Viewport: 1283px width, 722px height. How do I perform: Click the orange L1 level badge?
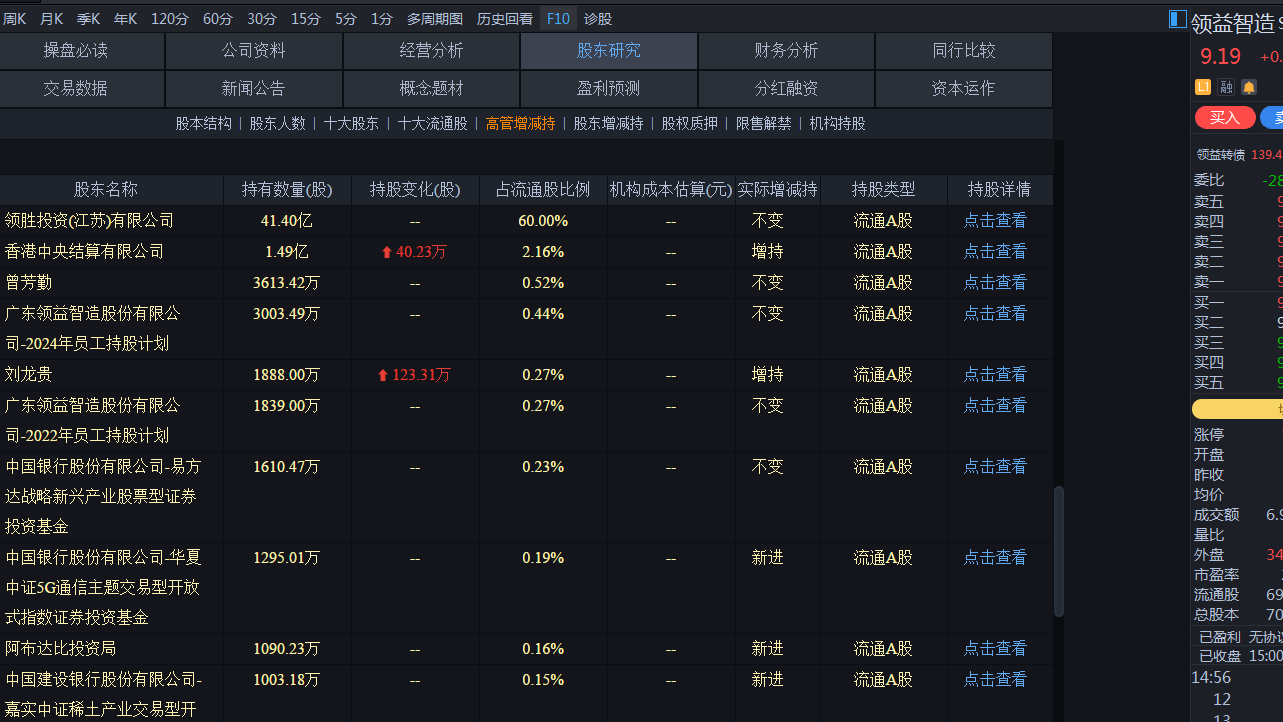[x=1202, y=87]
